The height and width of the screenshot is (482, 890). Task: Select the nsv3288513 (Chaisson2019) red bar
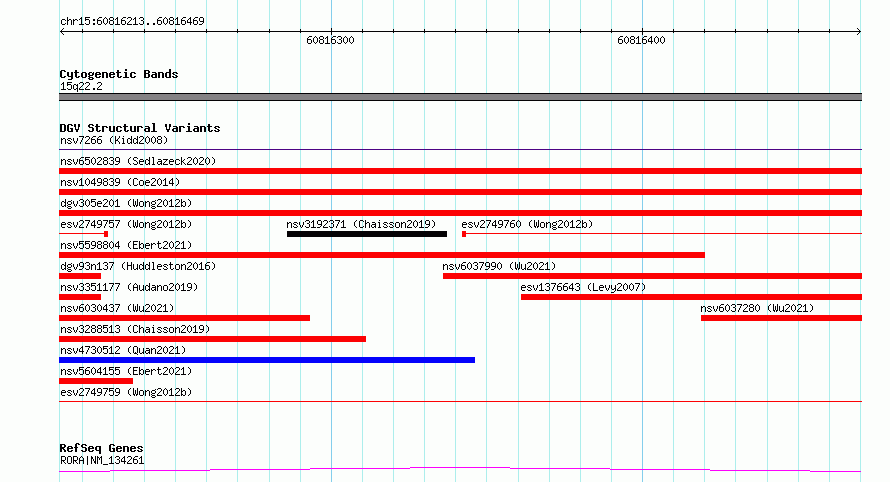point(212,339)
